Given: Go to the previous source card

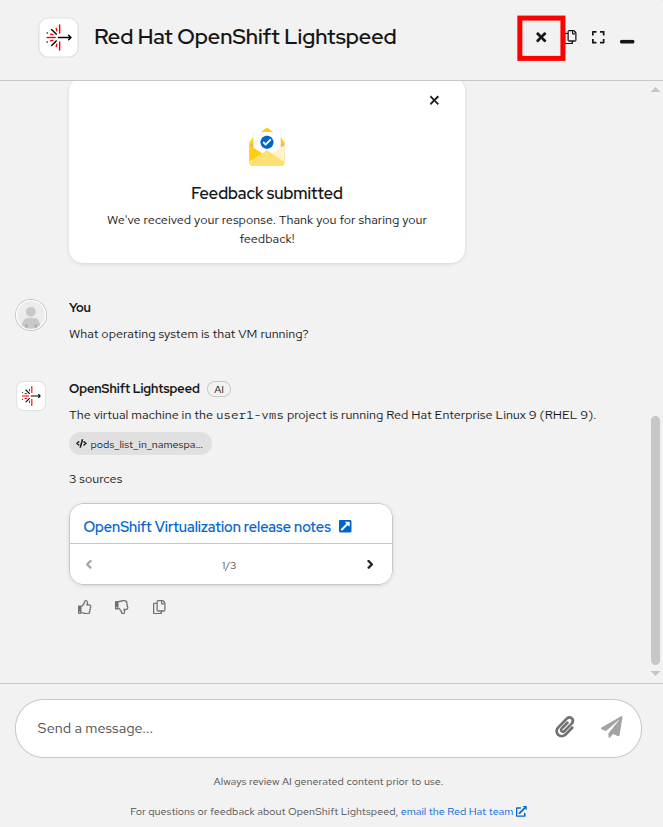Looking at the screenshot, I should (89, 565).
